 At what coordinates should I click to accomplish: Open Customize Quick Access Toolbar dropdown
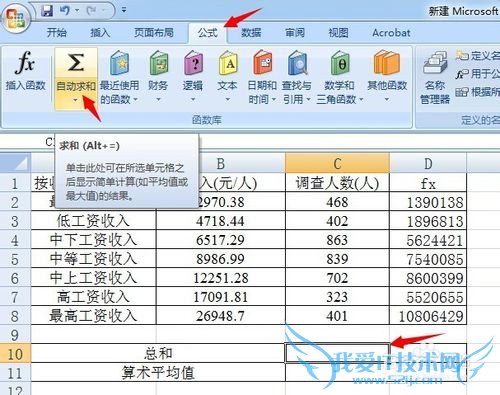click(124, 10)
